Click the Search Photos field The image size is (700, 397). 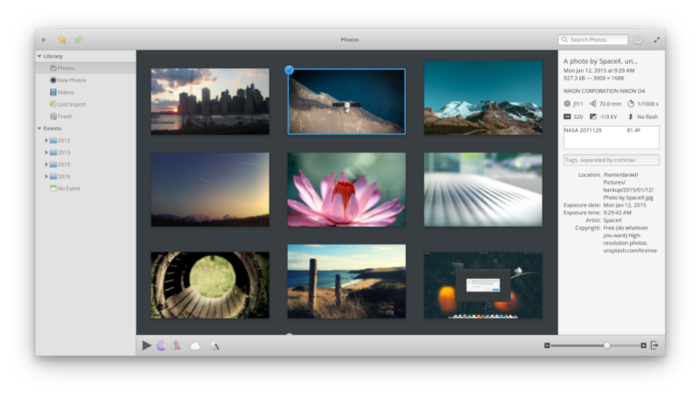pyautogui.click(x=593, y=39)
